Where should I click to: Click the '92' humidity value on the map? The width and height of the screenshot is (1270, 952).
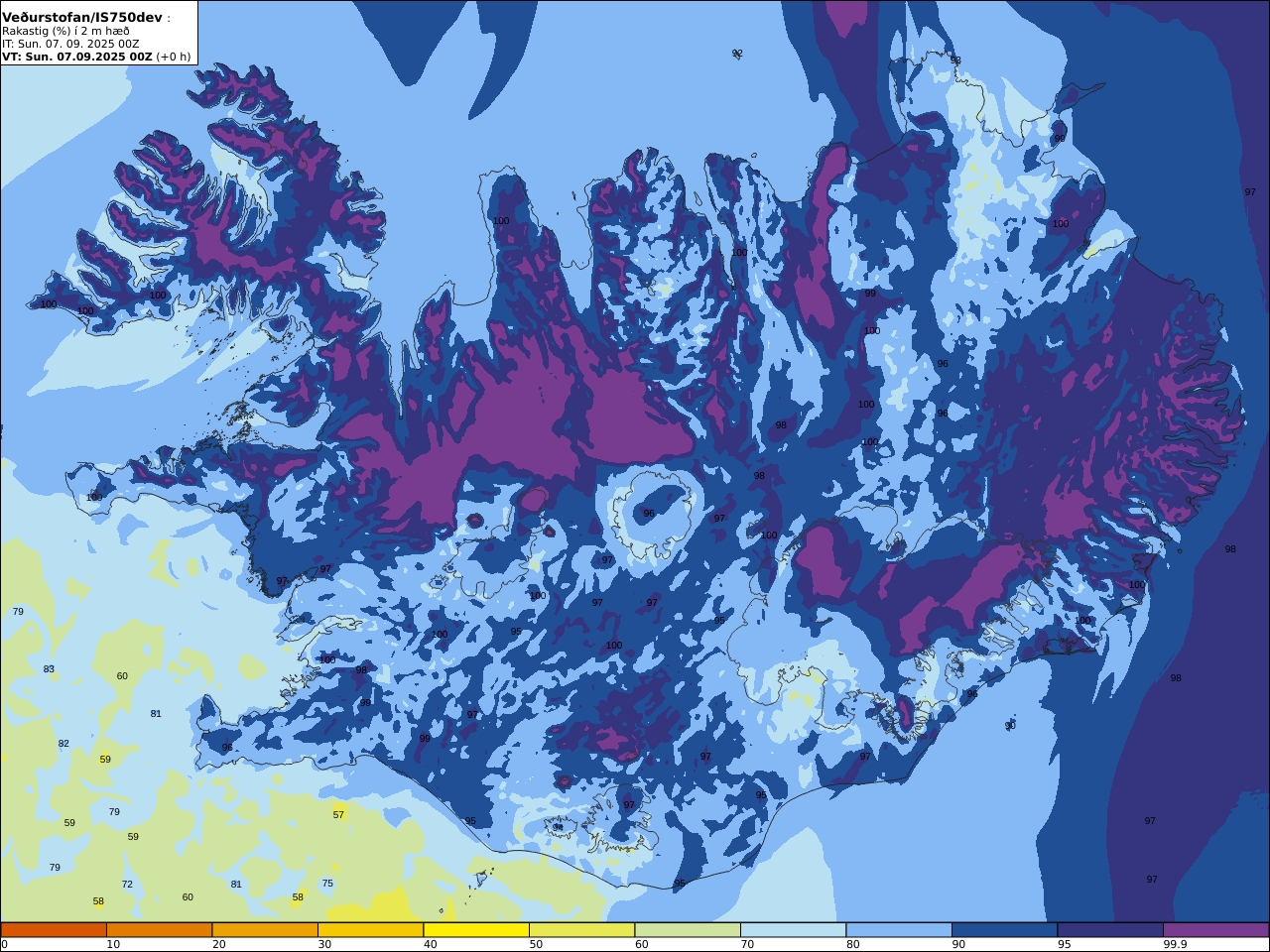point(737,54)
